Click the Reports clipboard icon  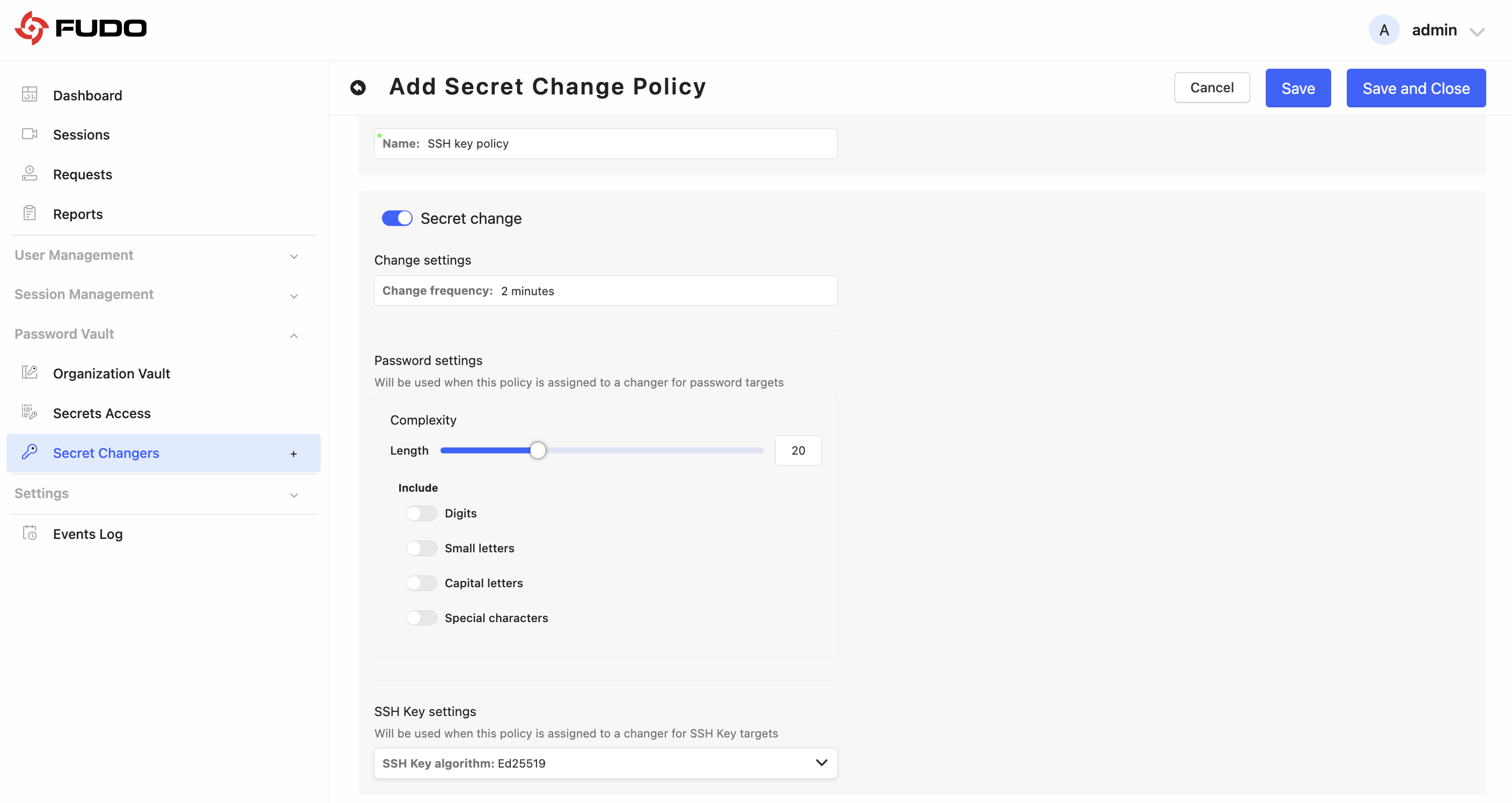[x=30, y=213]
